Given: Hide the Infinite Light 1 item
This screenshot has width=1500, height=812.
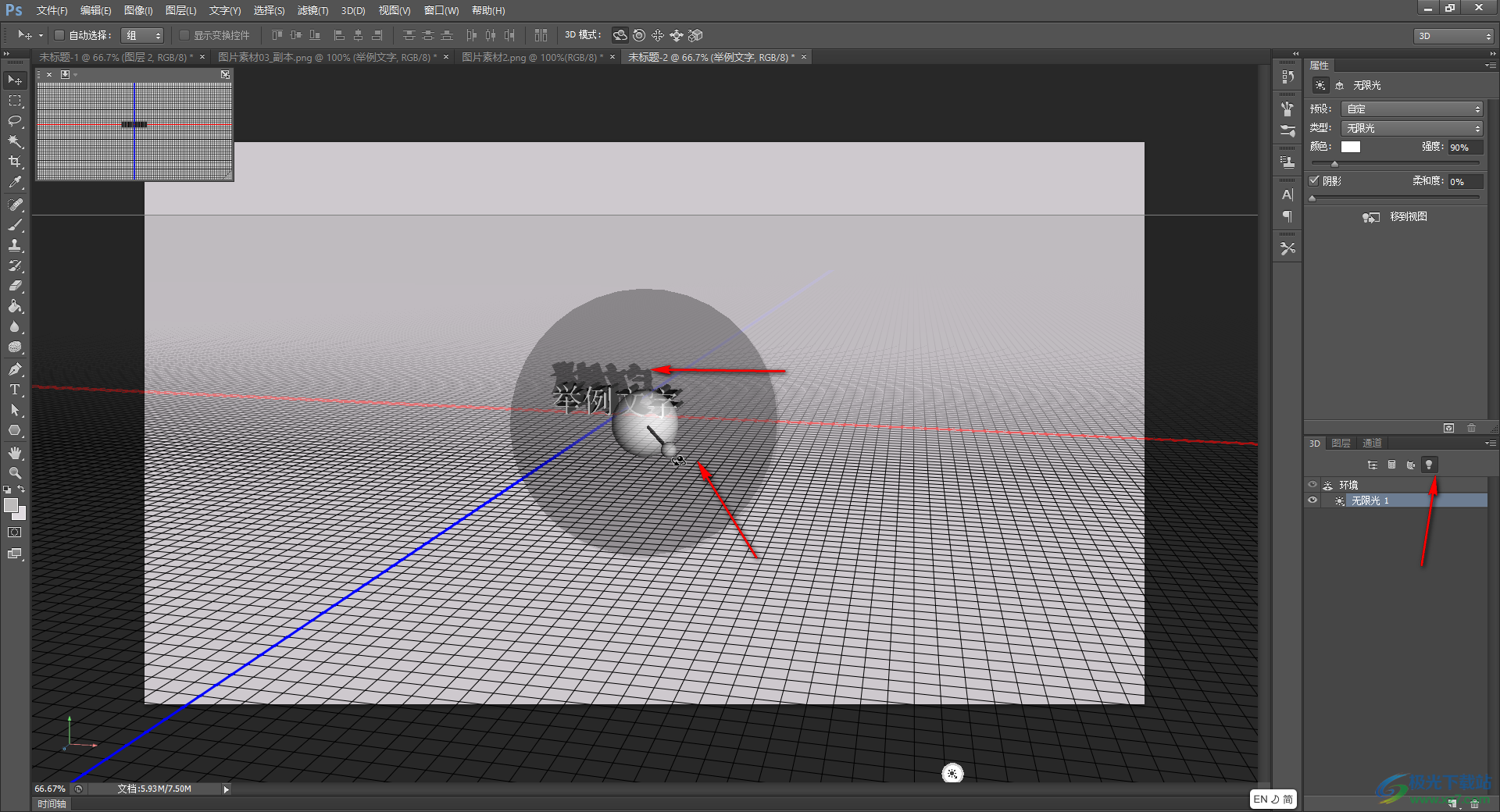Looking at the screenshot, I should (1312, 500).
